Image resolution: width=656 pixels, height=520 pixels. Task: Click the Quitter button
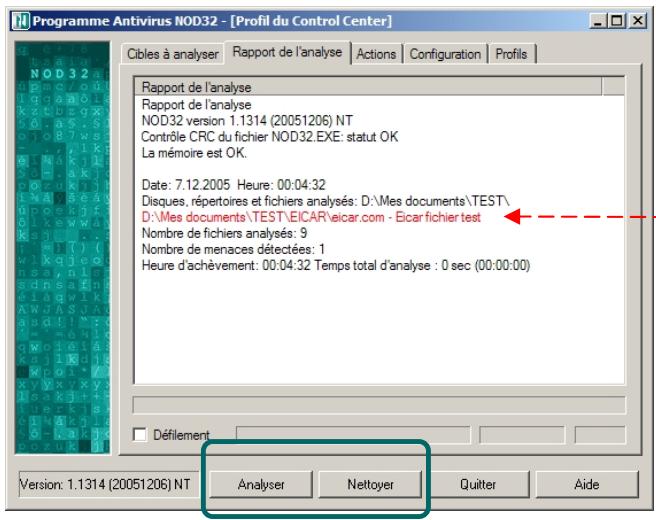tap(478, 484)
